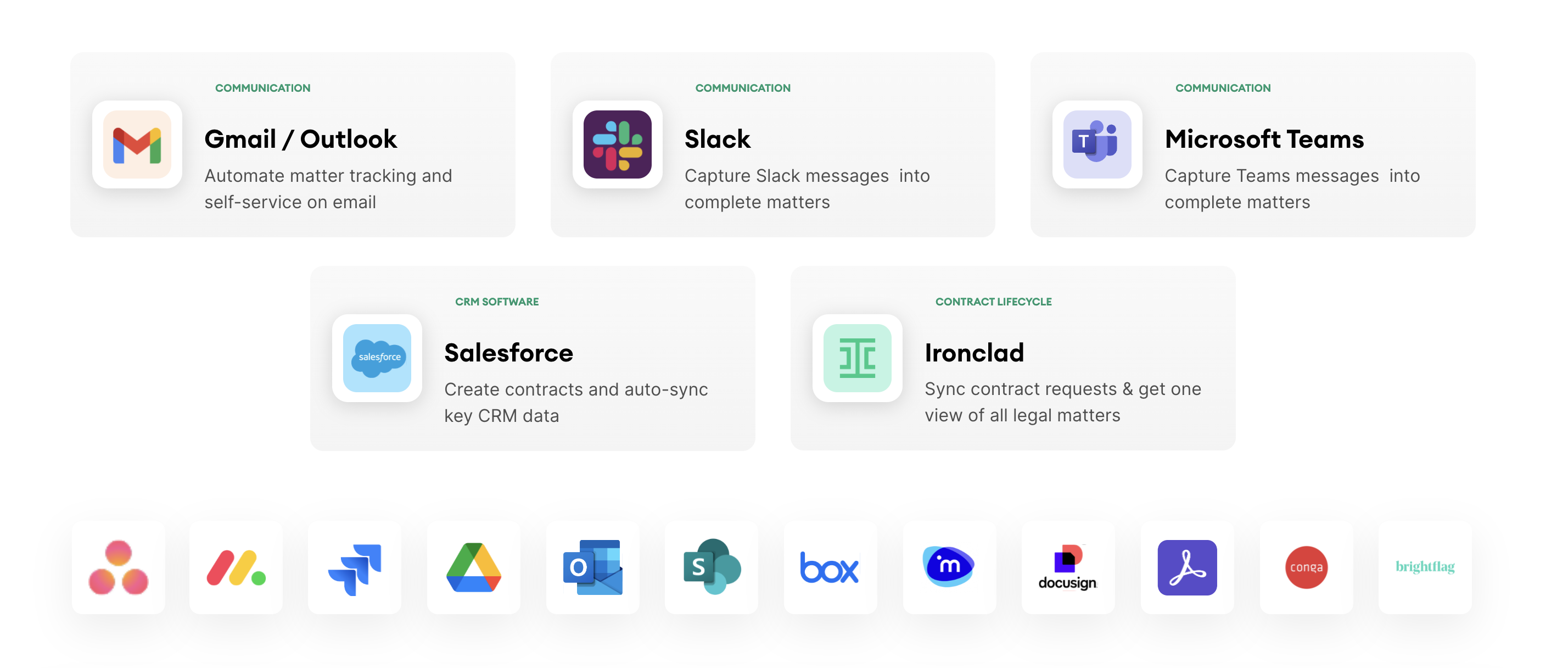Open the brightflag logo tile
The image size is (1568, 668).
pos(1425,567)
